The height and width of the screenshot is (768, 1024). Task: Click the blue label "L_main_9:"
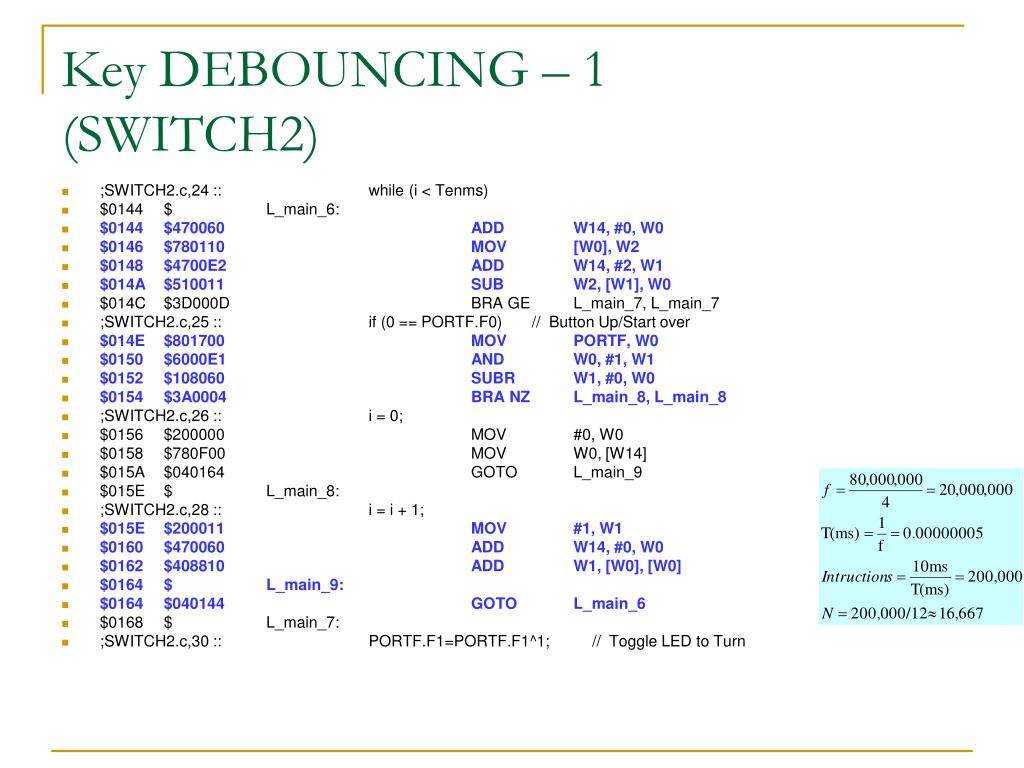[x=304, y=585]
